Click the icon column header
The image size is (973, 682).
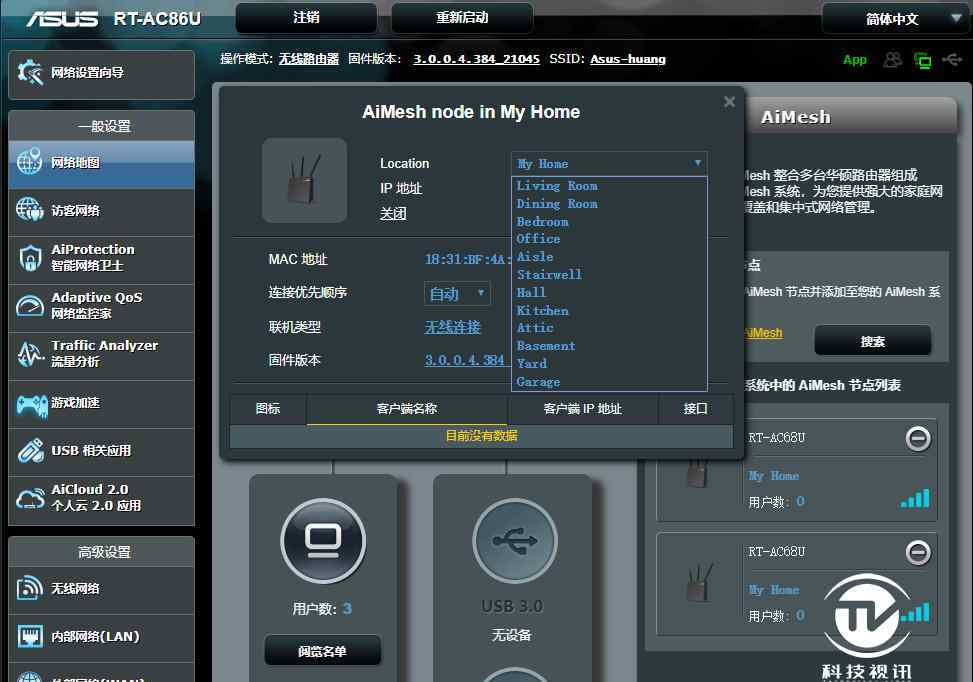click(x=268, y=409)
